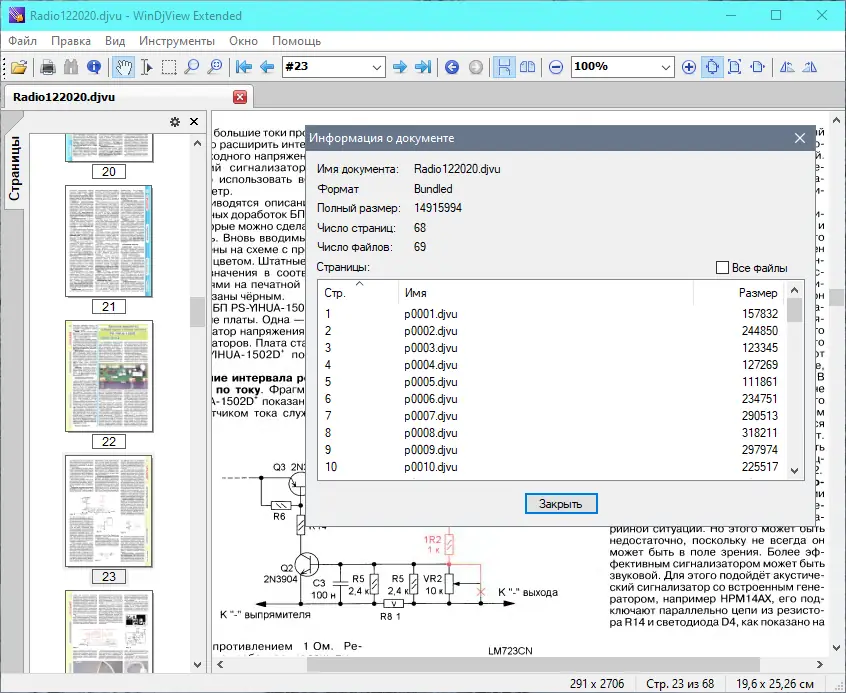
Task: Open the Инструменты menu
Action: 176,41
